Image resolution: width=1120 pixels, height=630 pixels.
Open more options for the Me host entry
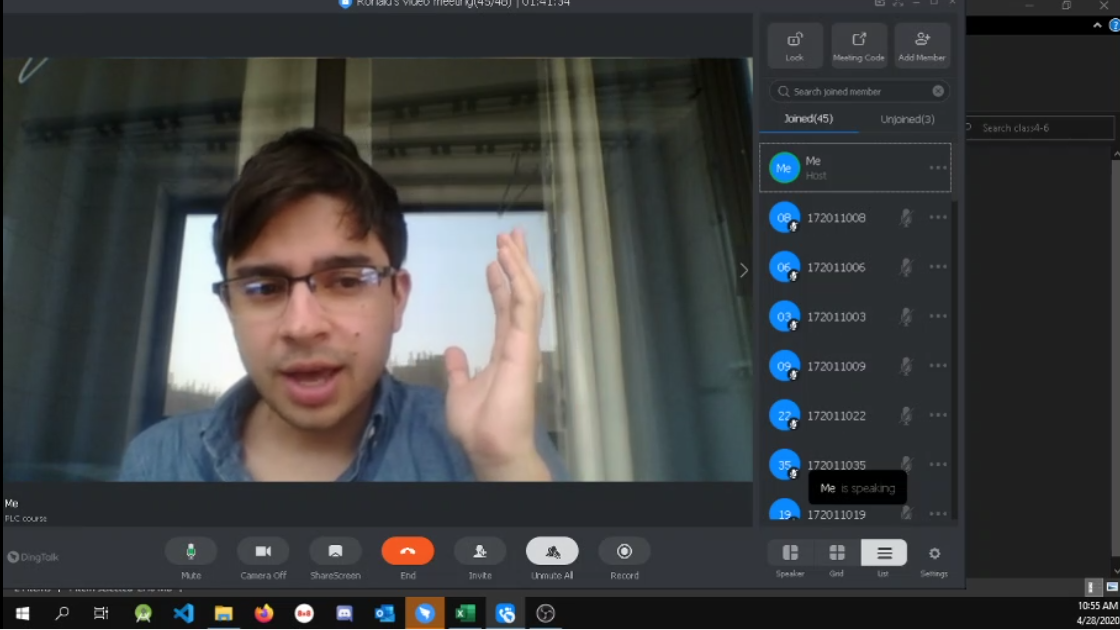tap(938, 168)
